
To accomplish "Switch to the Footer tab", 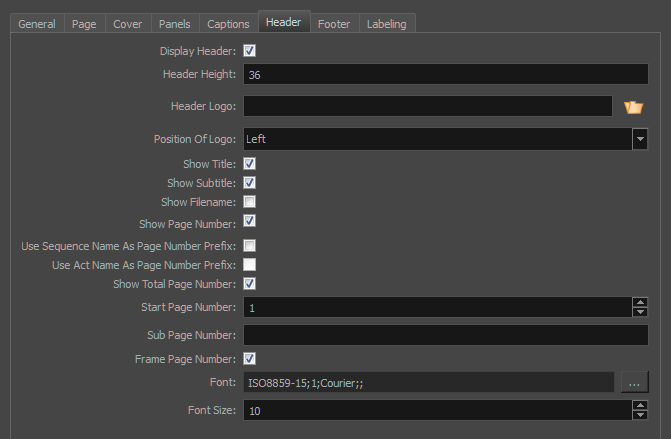I will tap(334, 24).
